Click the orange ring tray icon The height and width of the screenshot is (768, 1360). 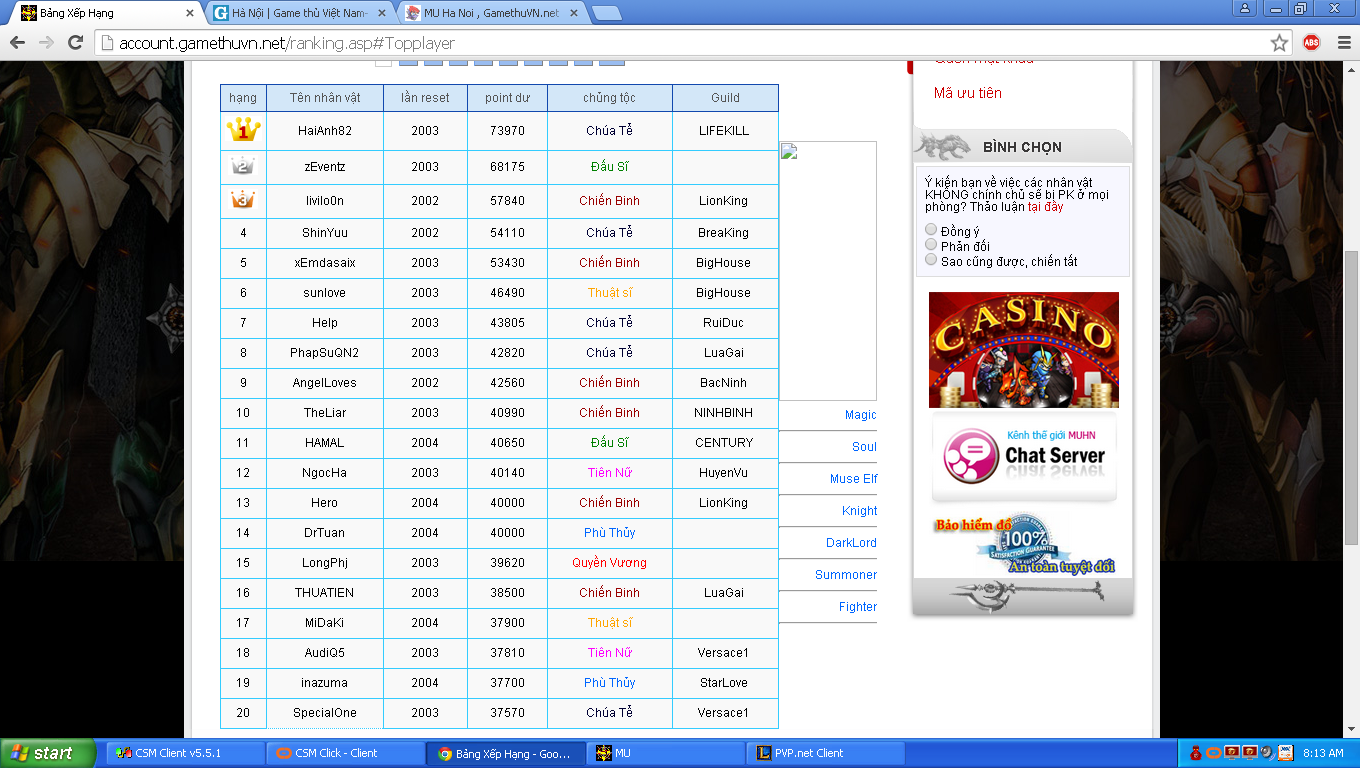pos(1214,753)
